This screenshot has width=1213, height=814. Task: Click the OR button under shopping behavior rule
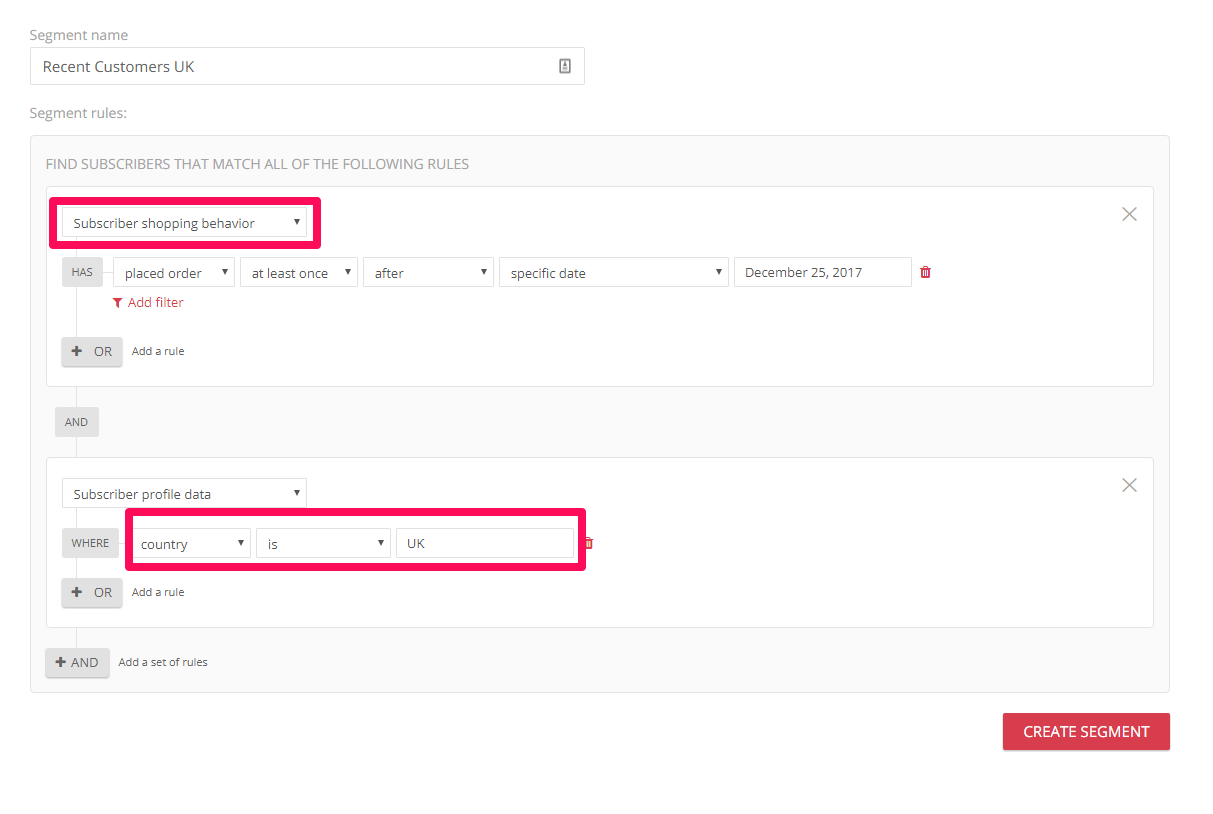(x=92, y=351)
